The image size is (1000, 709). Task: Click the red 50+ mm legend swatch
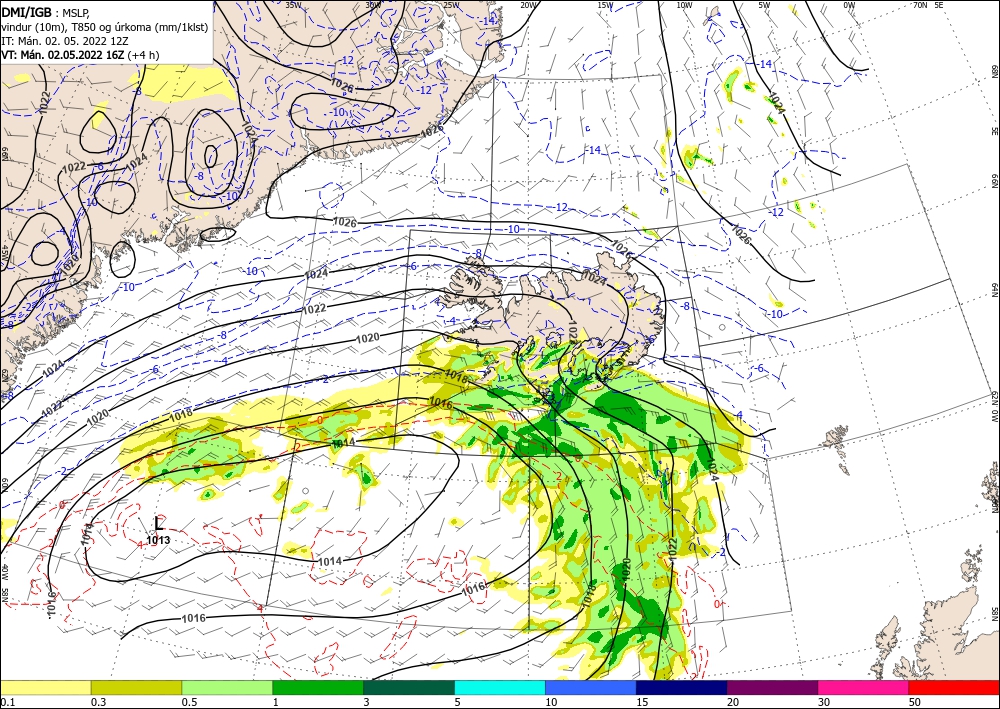pyautogui.click(x=954, y=687)
